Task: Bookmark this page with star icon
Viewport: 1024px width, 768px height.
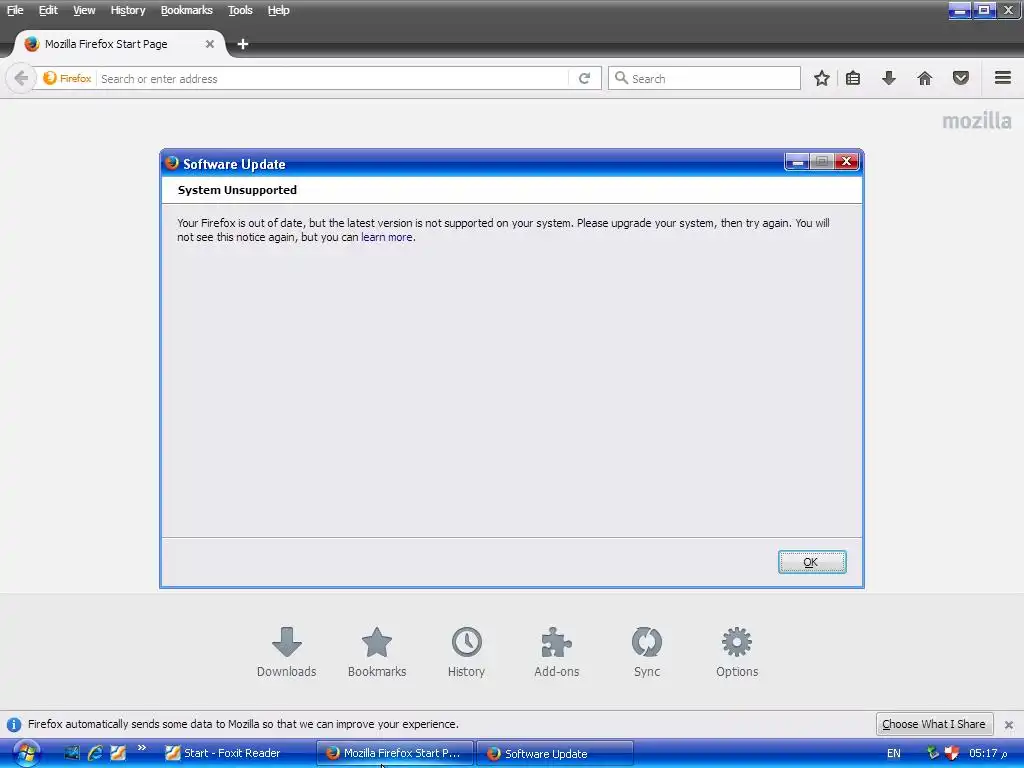Action: click(x=822, y=78)
